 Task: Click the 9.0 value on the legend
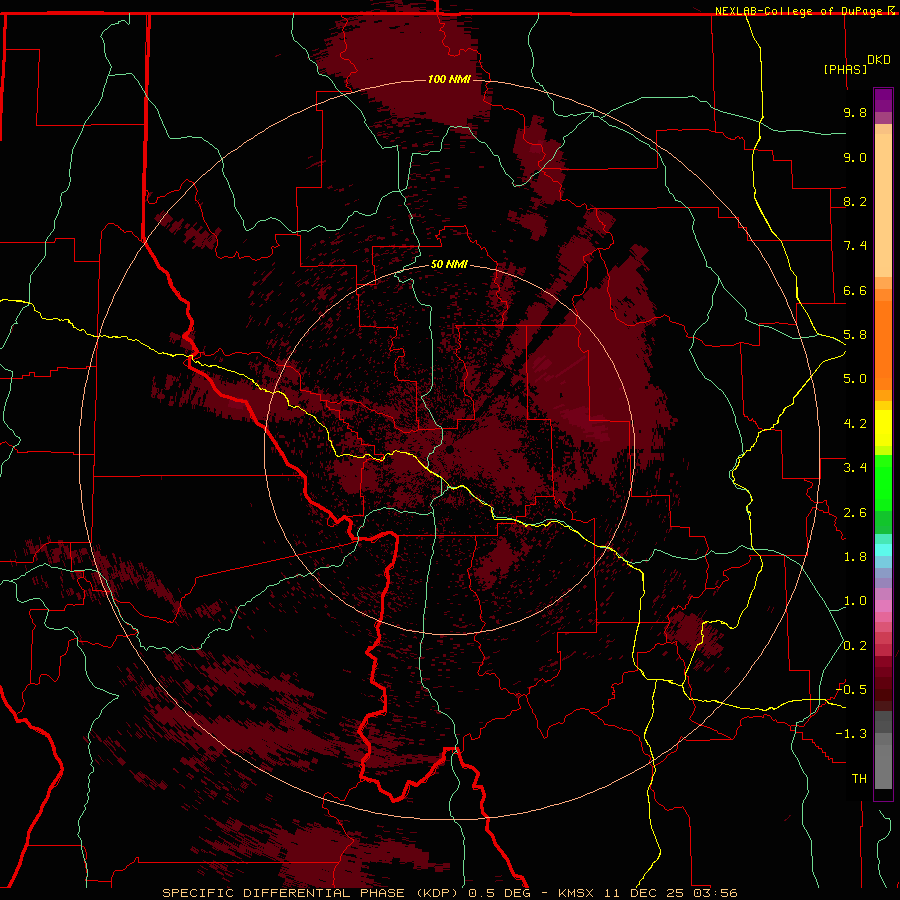click(x=855, y=157)
